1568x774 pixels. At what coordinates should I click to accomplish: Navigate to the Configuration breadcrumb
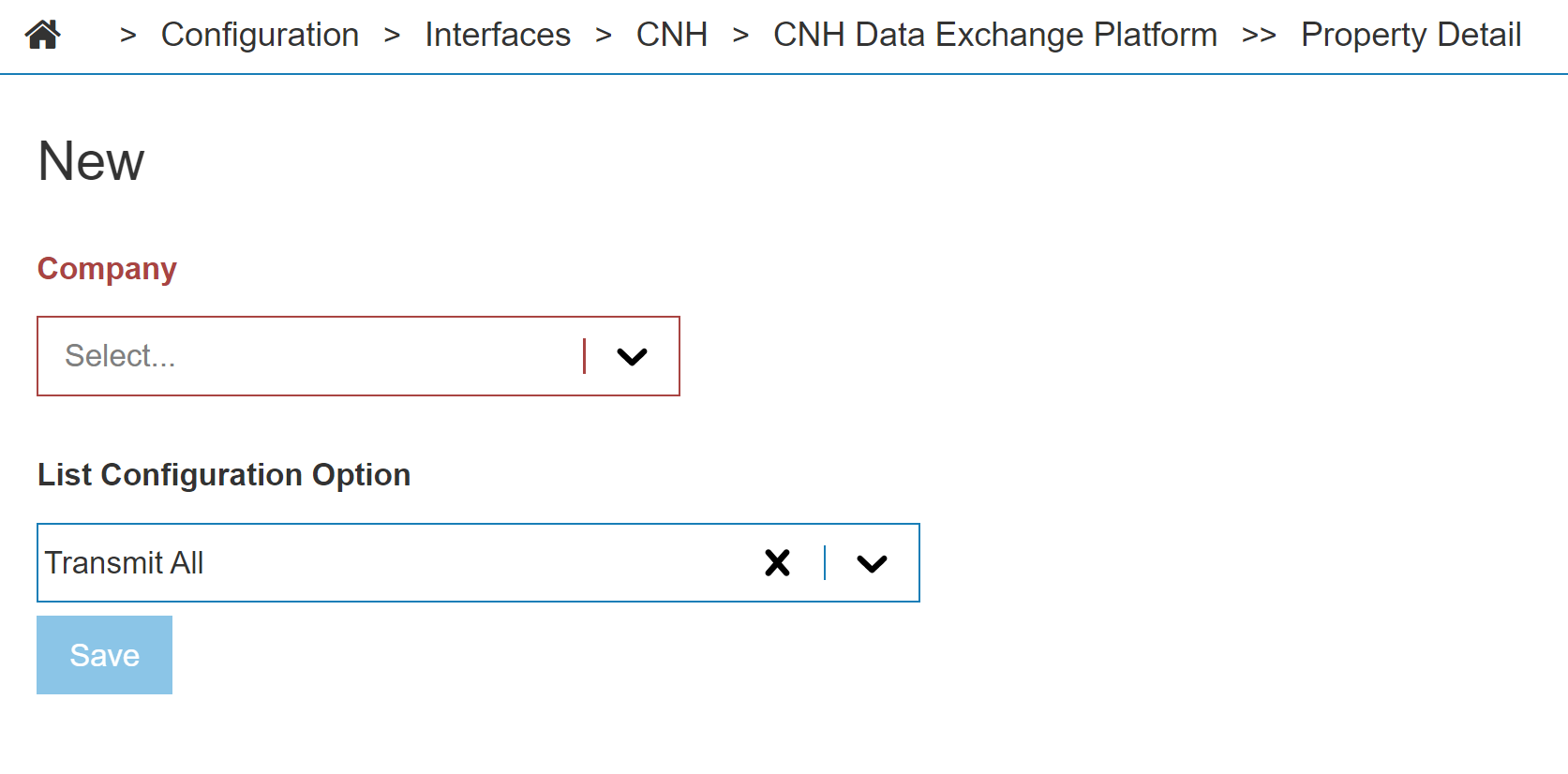click(260, 35)
